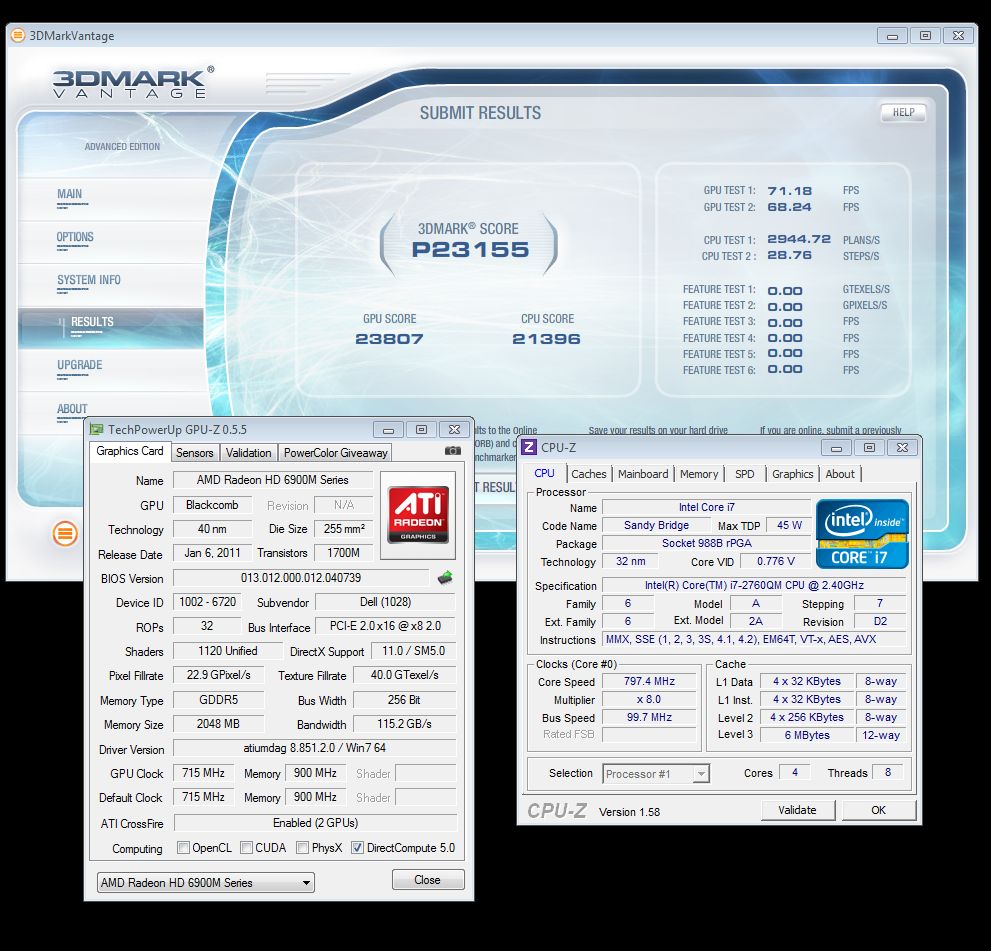Click the GPU-Z screenshot camera icon
Viewport: 991px width, 951px height.
coord(453,451)
